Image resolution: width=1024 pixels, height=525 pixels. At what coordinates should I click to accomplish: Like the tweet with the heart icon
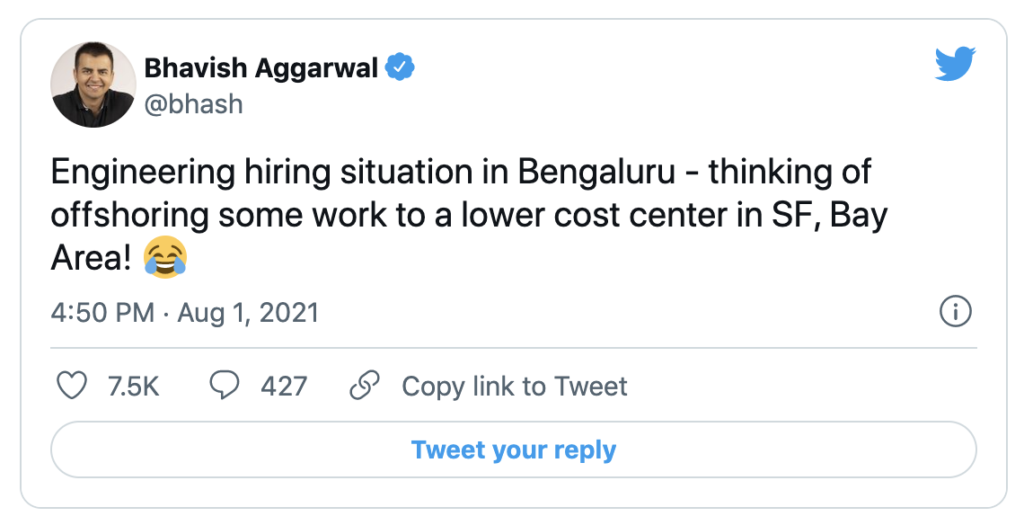(72, 386)
